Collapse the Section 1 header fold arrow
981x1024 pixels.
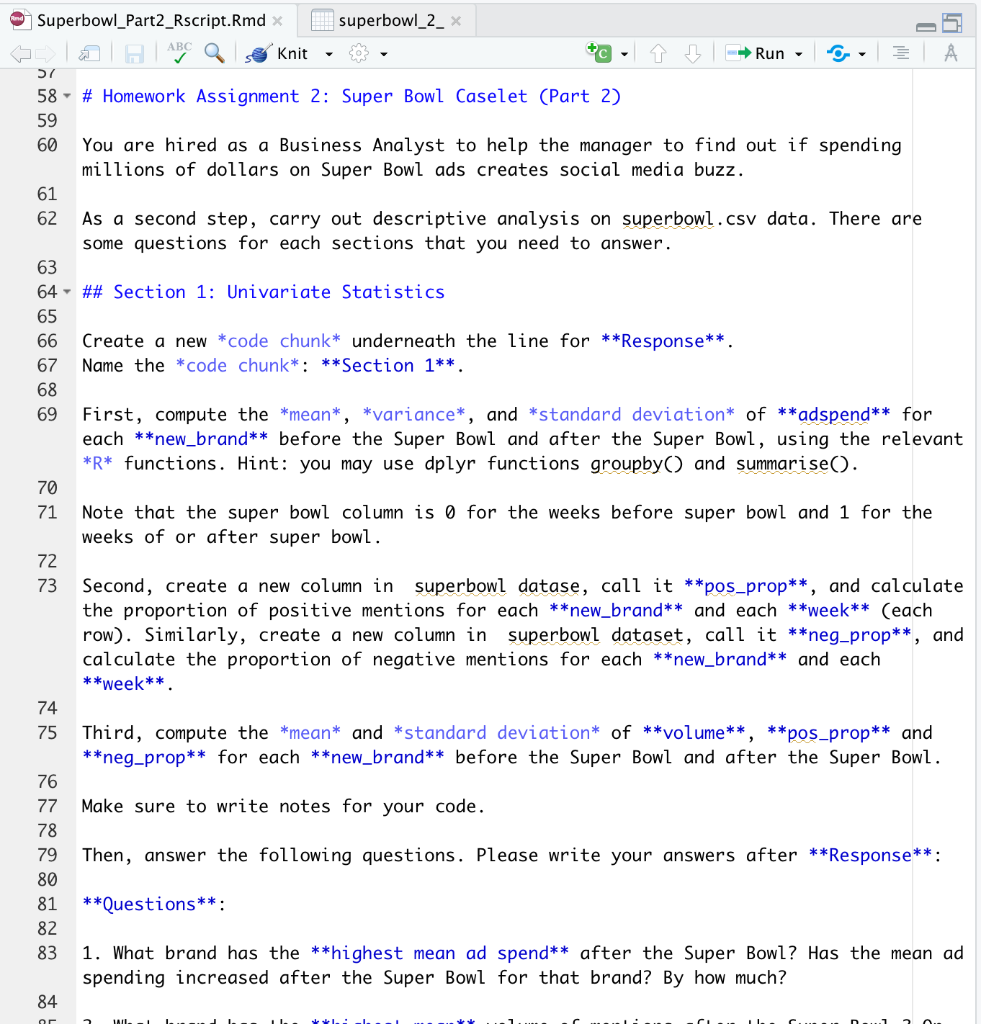click(x=67, y=292)
